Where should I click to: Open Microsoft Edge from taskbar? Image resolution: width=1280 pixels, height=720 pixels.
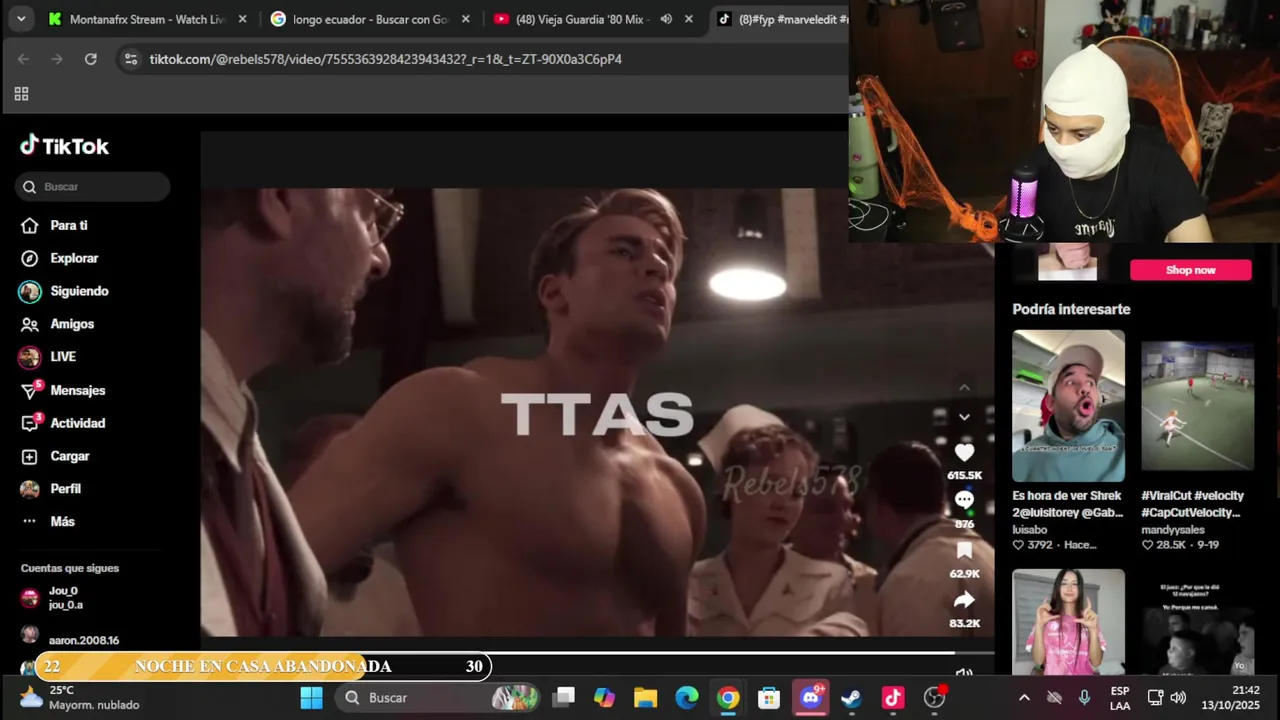(x=686, y=697)
